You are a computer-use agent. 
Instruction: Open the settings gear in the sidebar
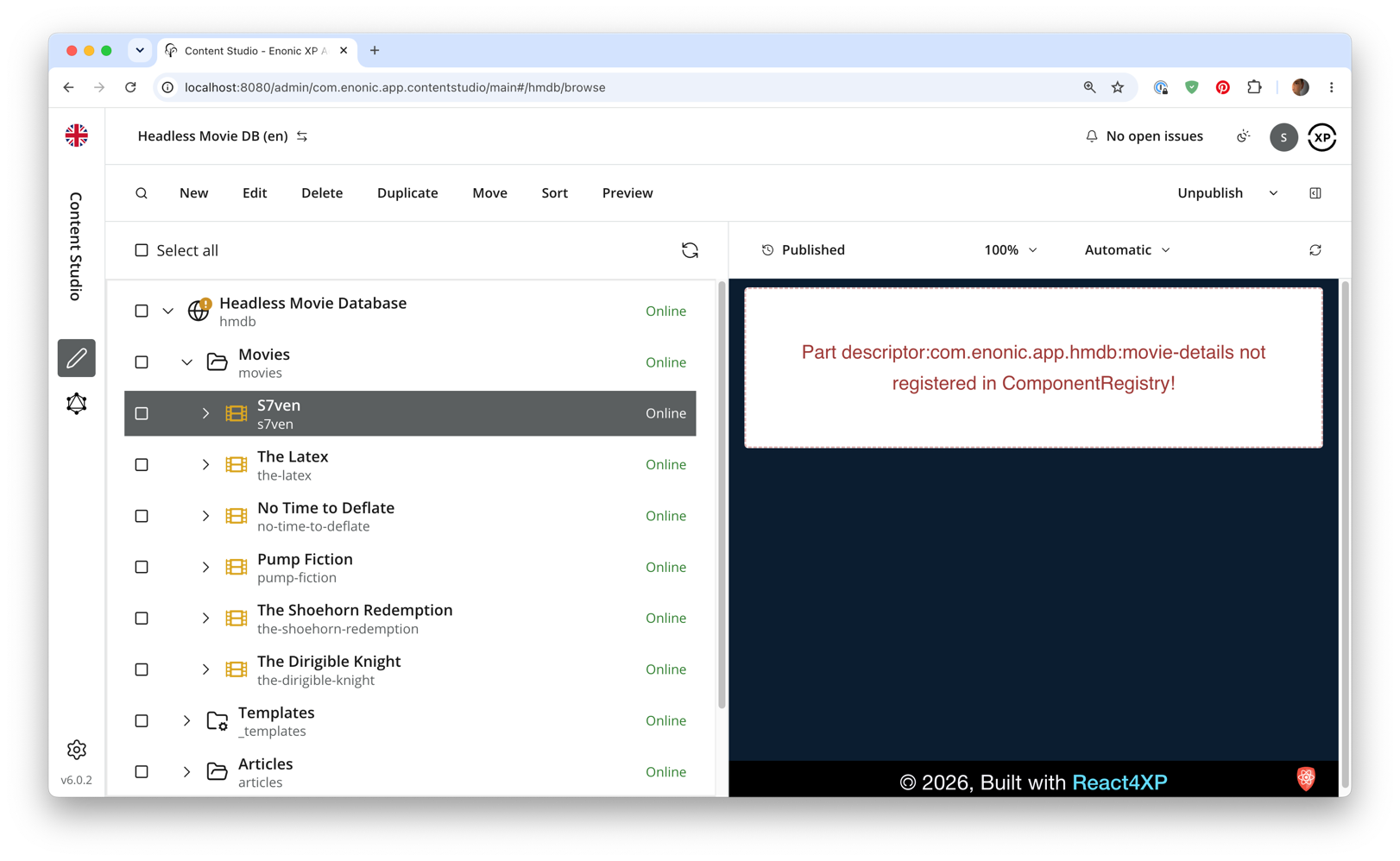pyautogui.click(x=77, y=750)
